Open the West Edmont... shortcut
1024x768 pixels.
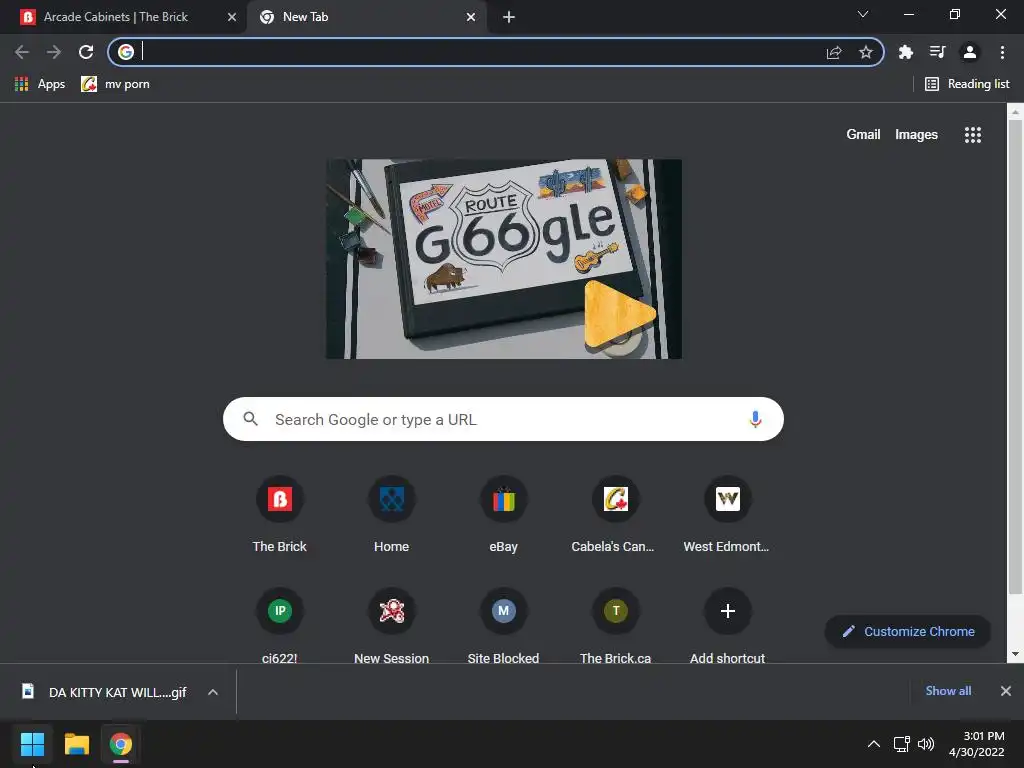pos(728,515)
